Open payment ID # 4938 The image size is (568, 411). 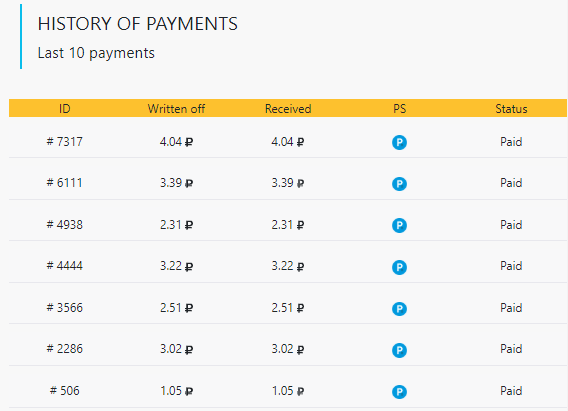[64, 225]
